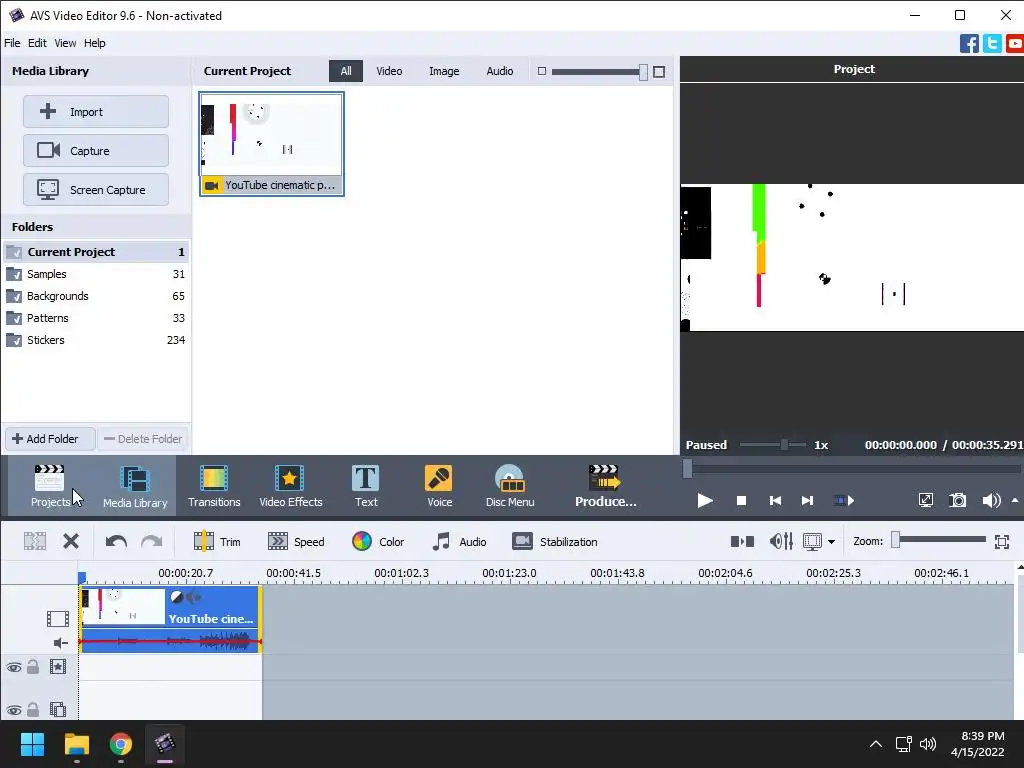Open the Color correction tool
This screenshot has width=1024, height=768.
click(x=378, y=541)
